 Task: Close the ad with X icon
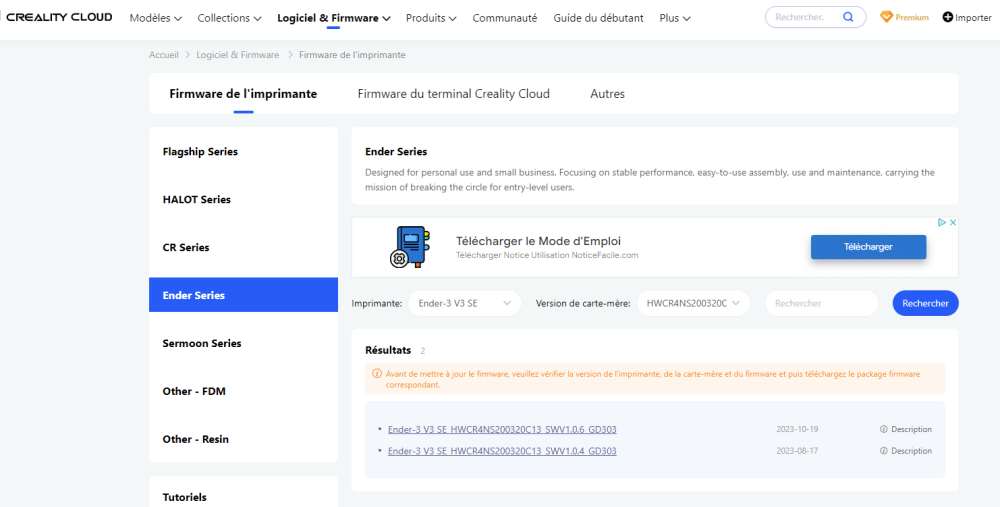click(x=953, y=223)
